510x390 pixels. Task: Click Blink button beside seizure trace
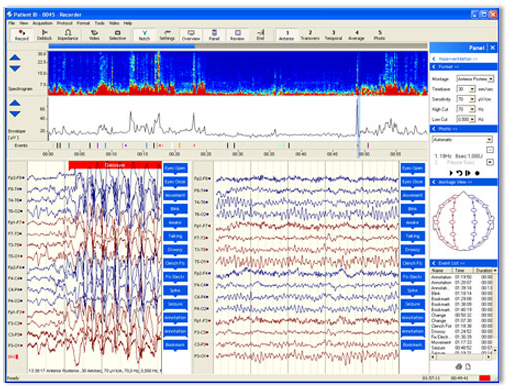point(175,209)
